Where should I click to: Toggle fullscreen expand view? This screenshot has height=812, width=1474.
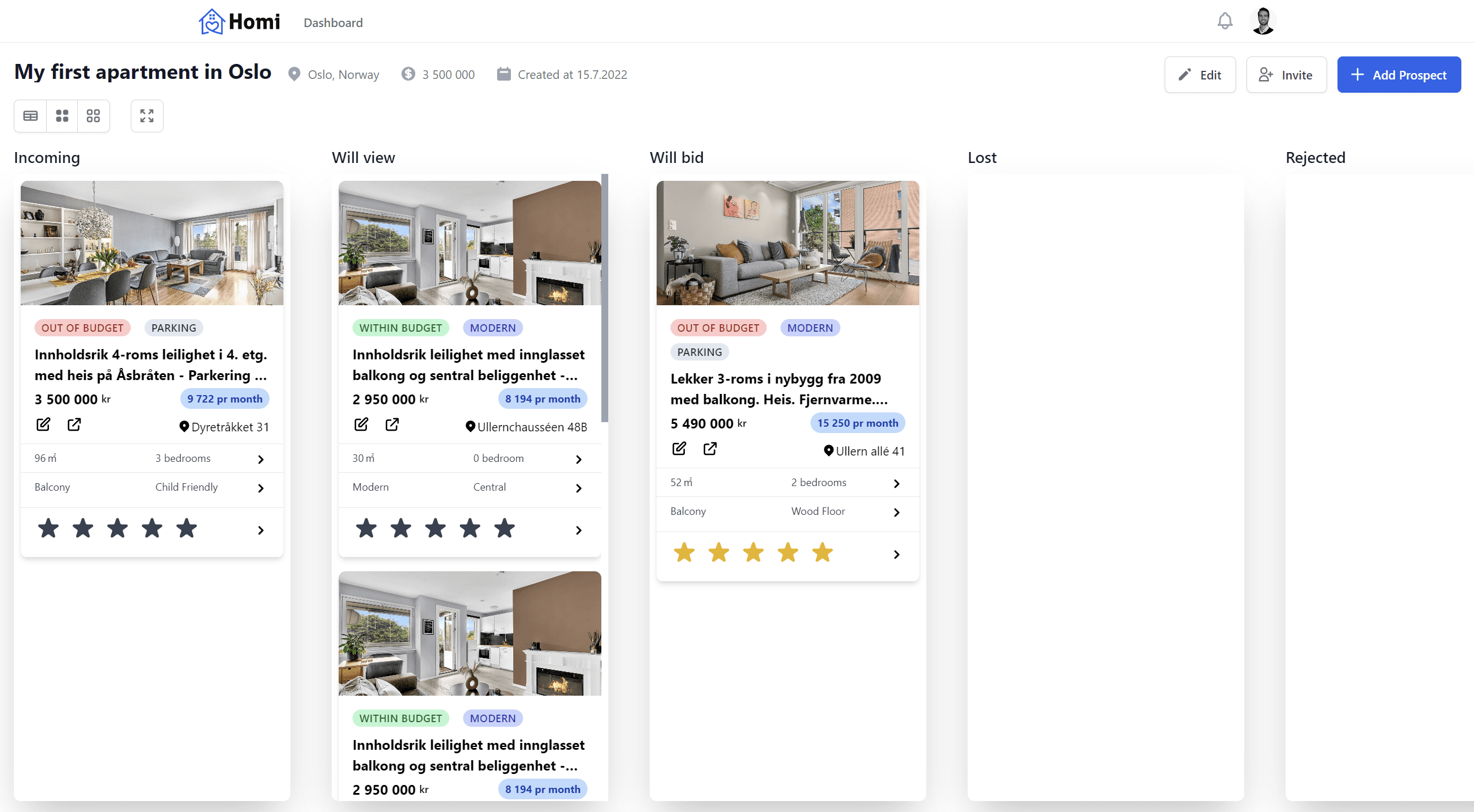pos(147,116)
